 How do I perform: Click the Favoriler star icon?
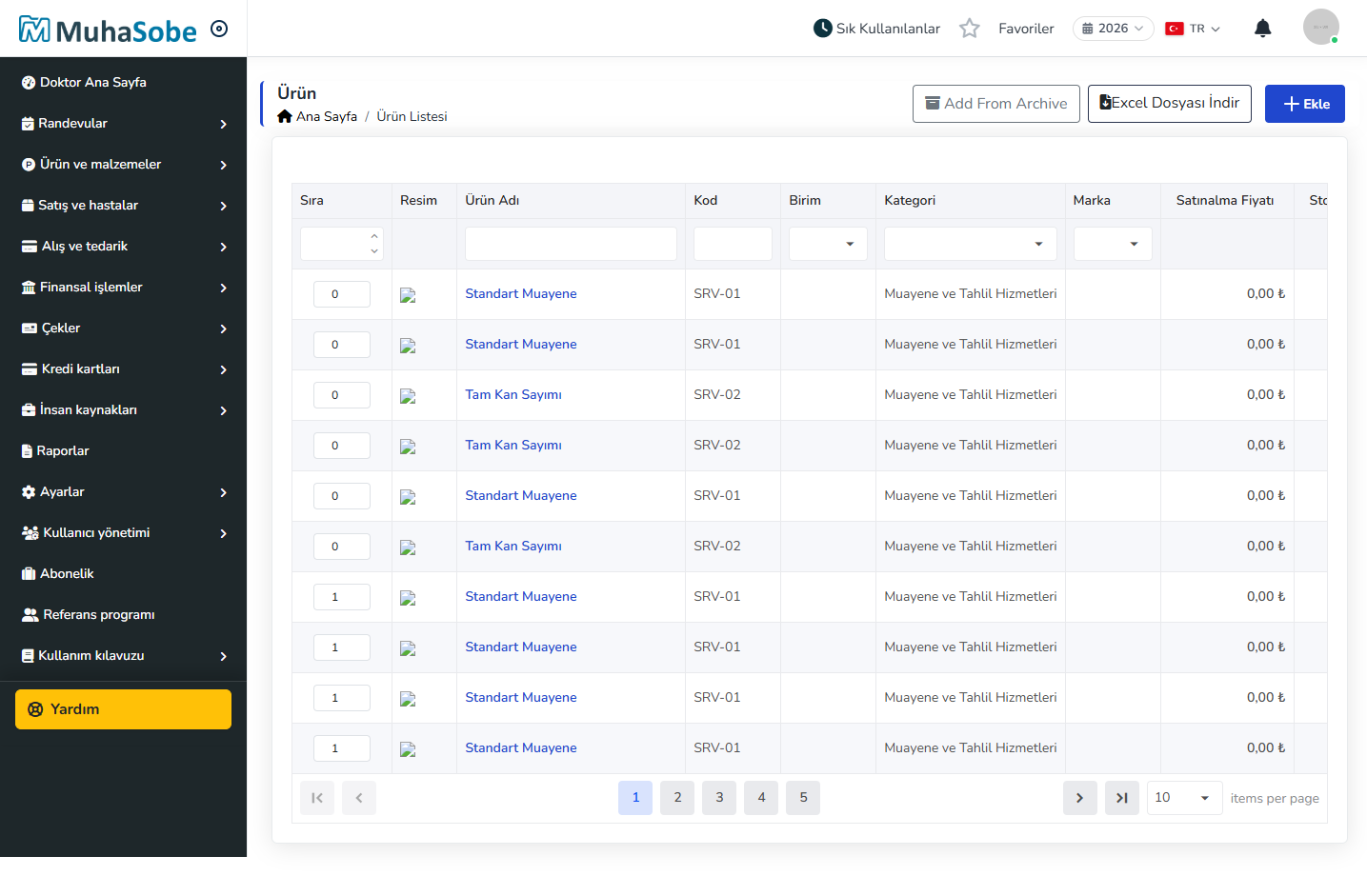[x=969, y=29]
